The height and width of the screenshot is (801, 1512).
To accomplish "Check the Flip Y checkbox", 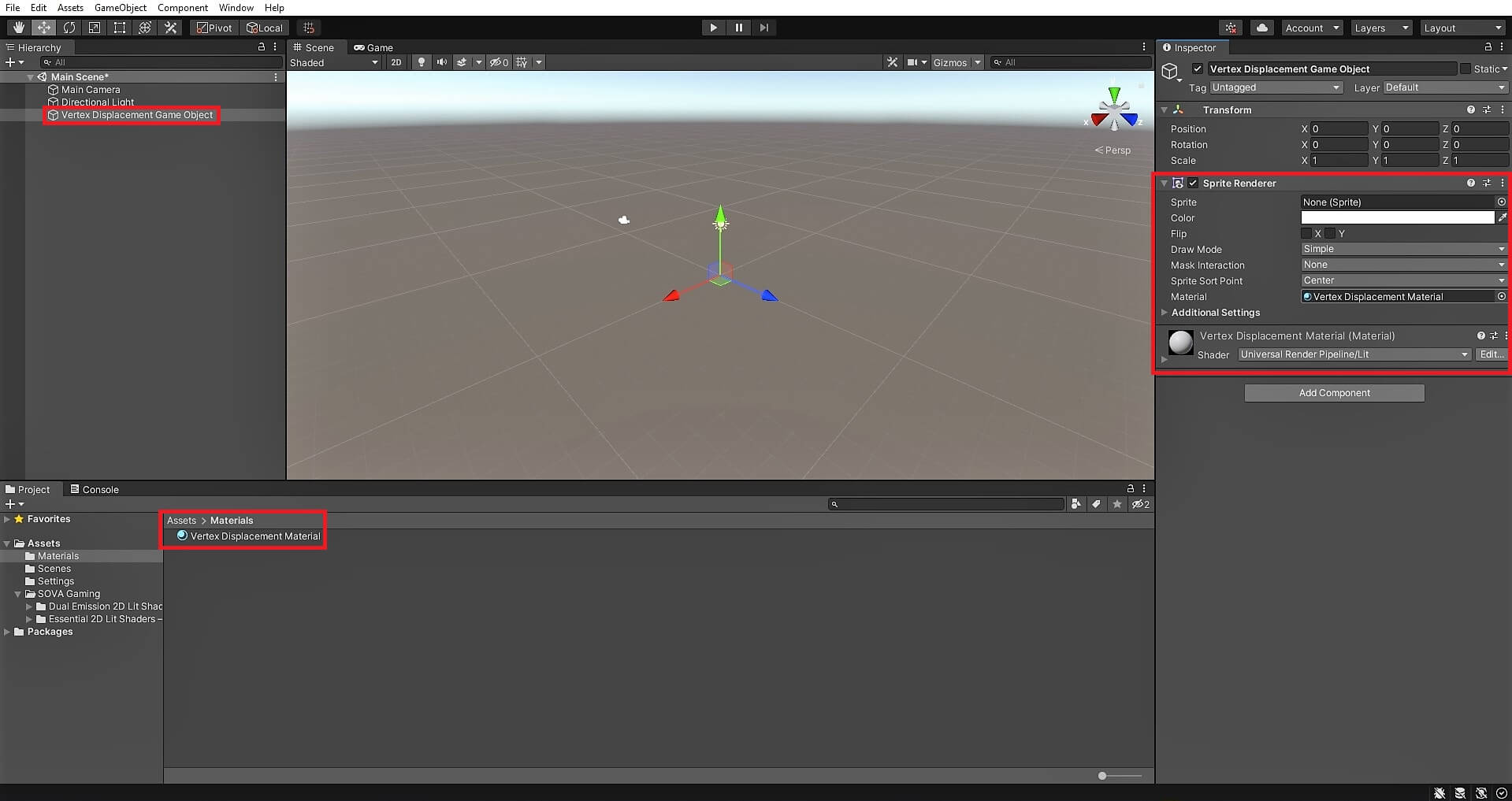I will pyautogui.click(x=1331, y=233).
